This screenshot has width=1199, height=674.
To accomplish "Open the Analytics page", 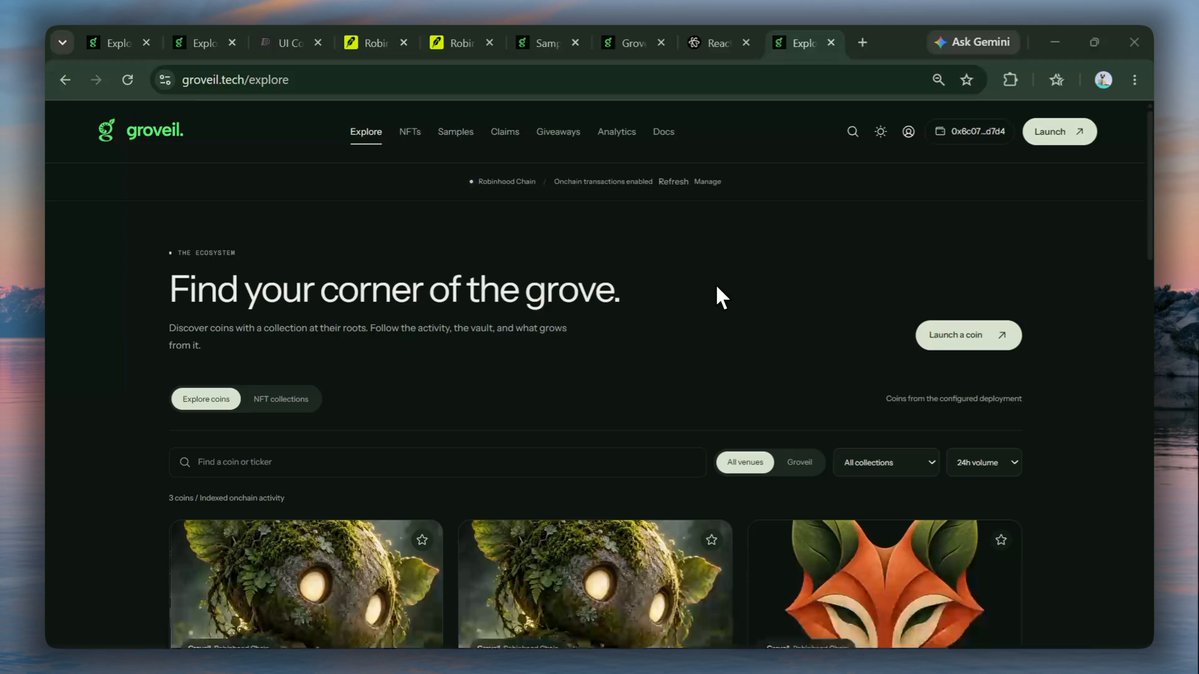I will tap(616, 132).
